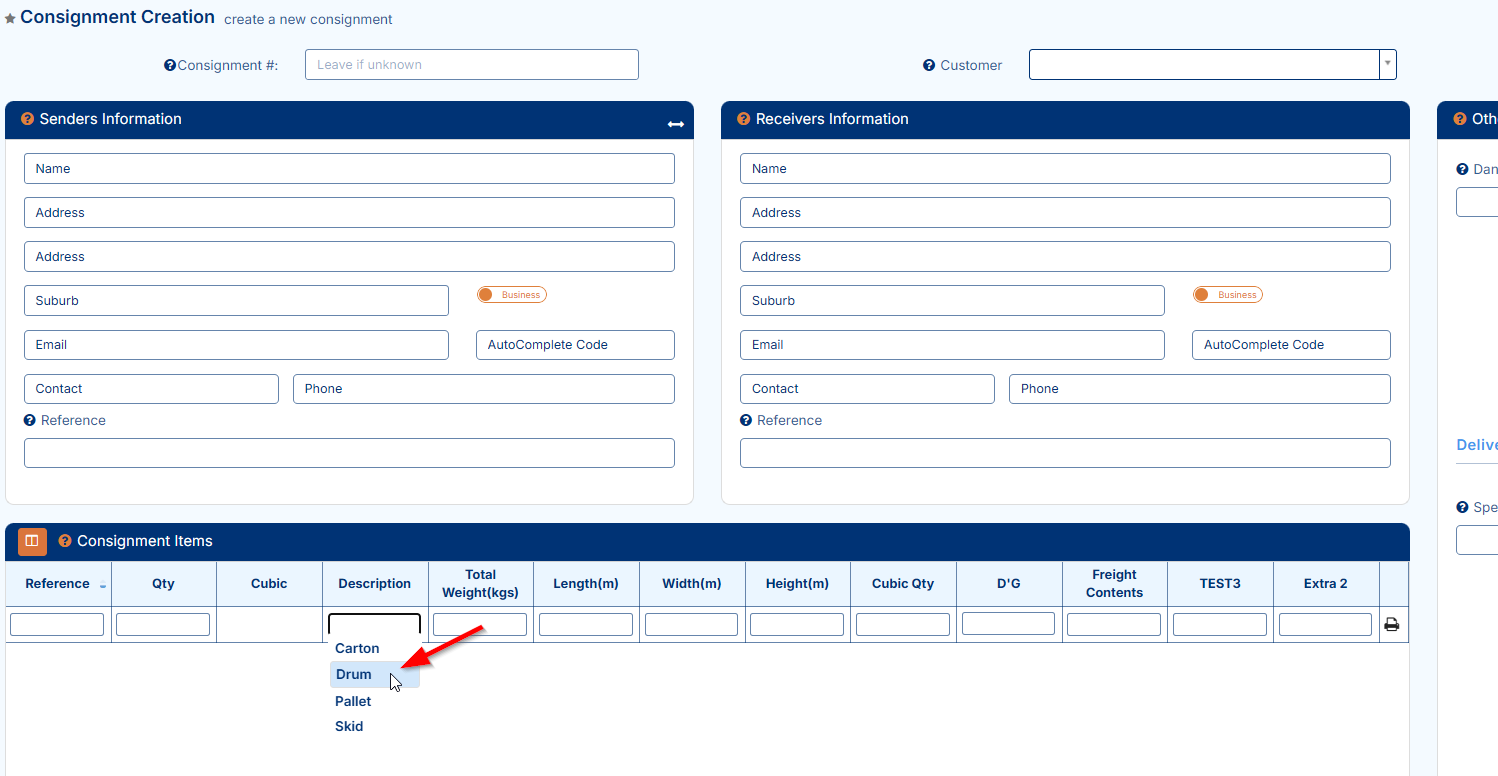Click the orange column layout icon beside Consignment Items

pos(32,541)
